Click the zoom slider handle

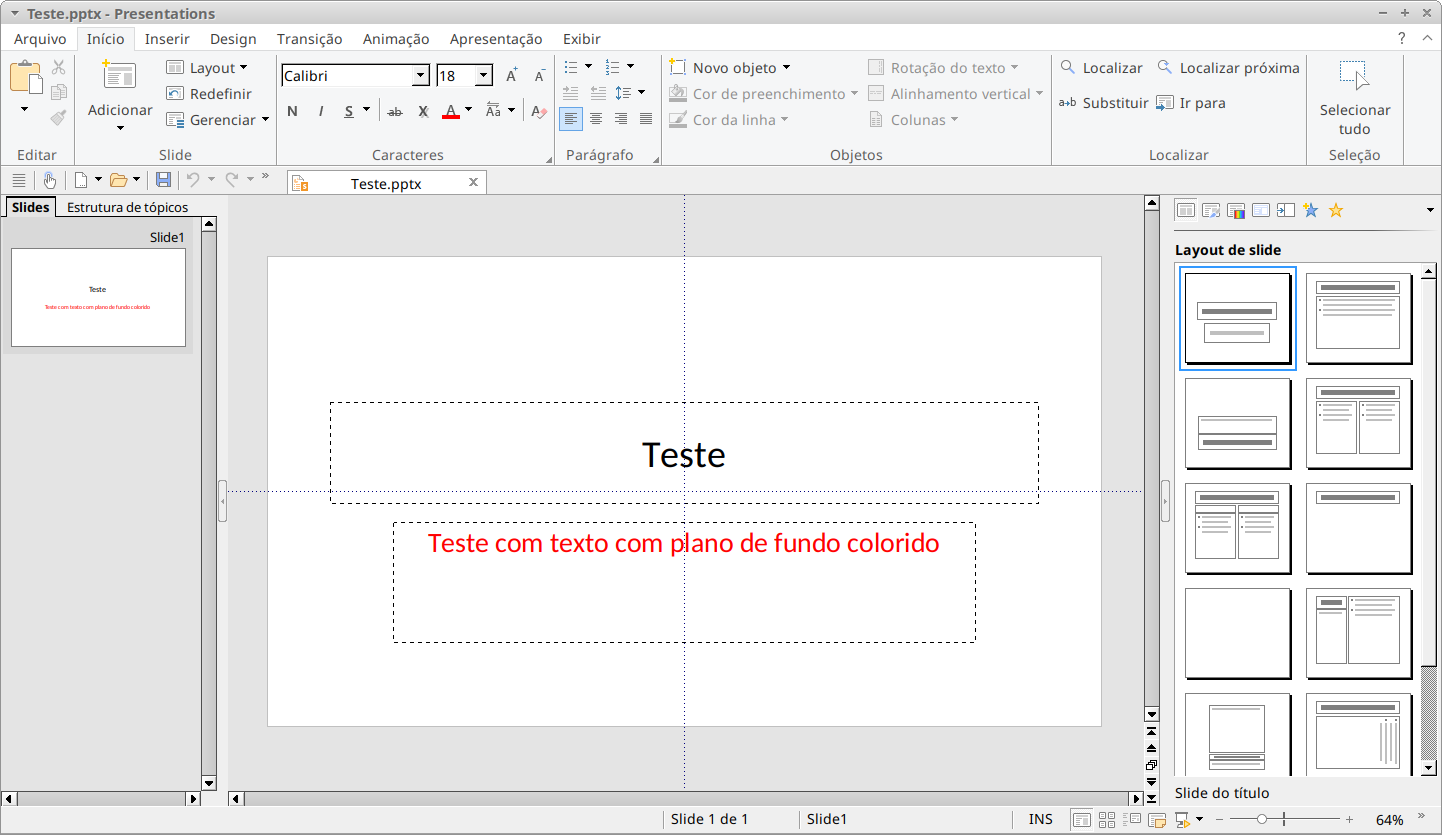click(x=1262, y=819)
